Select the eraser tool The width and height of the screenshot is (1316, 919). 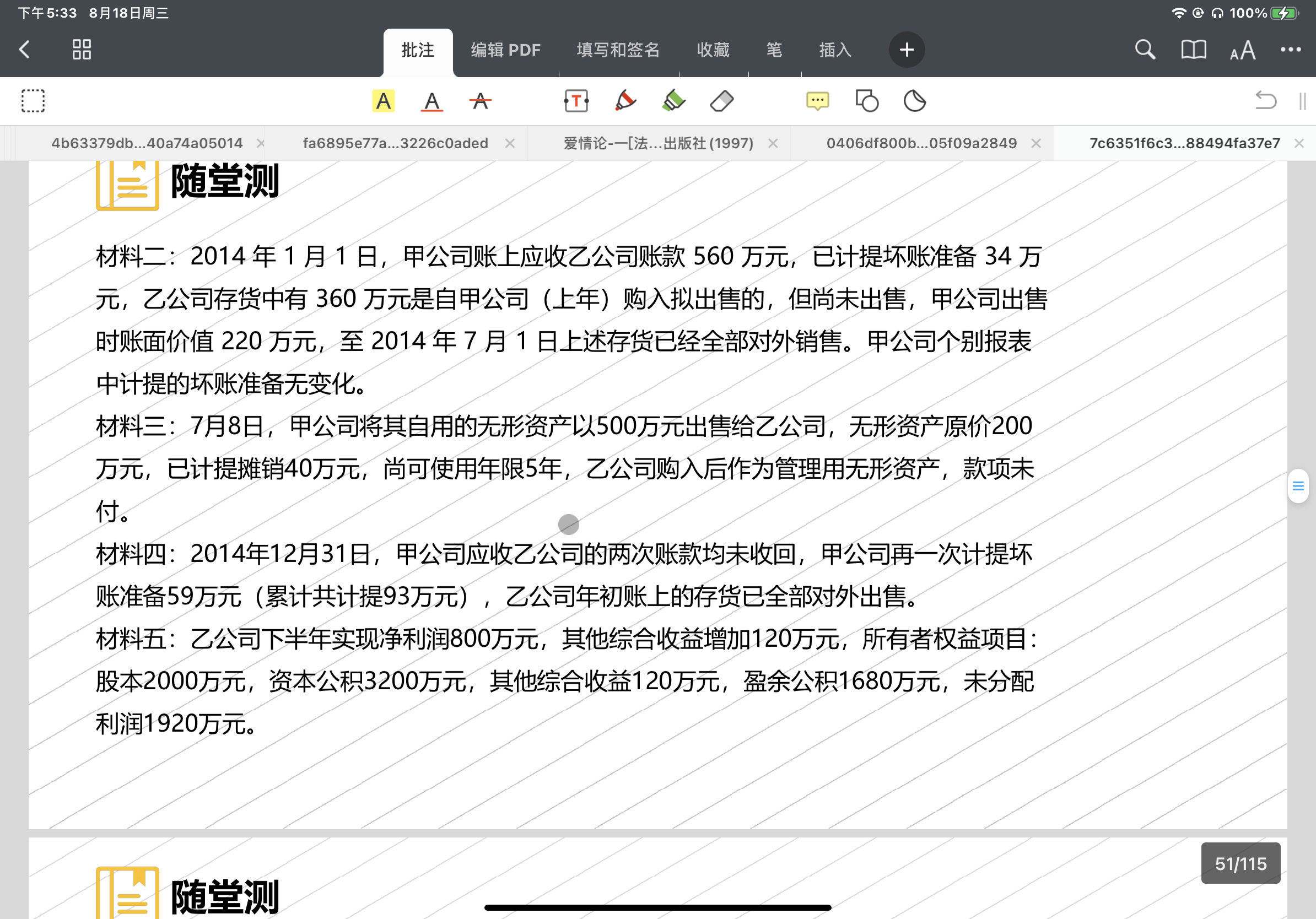pos(721,101)
